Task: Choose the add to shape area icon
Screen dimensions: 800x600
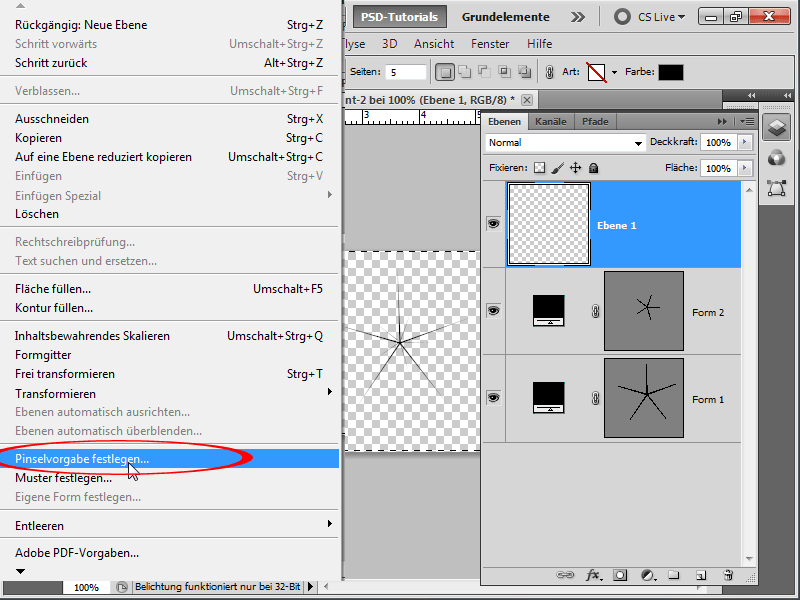Action: [465, 72]
